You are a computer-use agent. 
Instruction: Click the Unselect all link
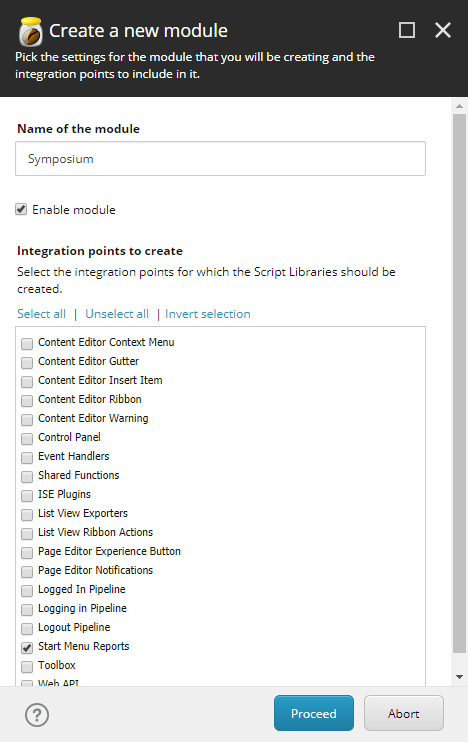pyautogui.click(x=117, y=314)
